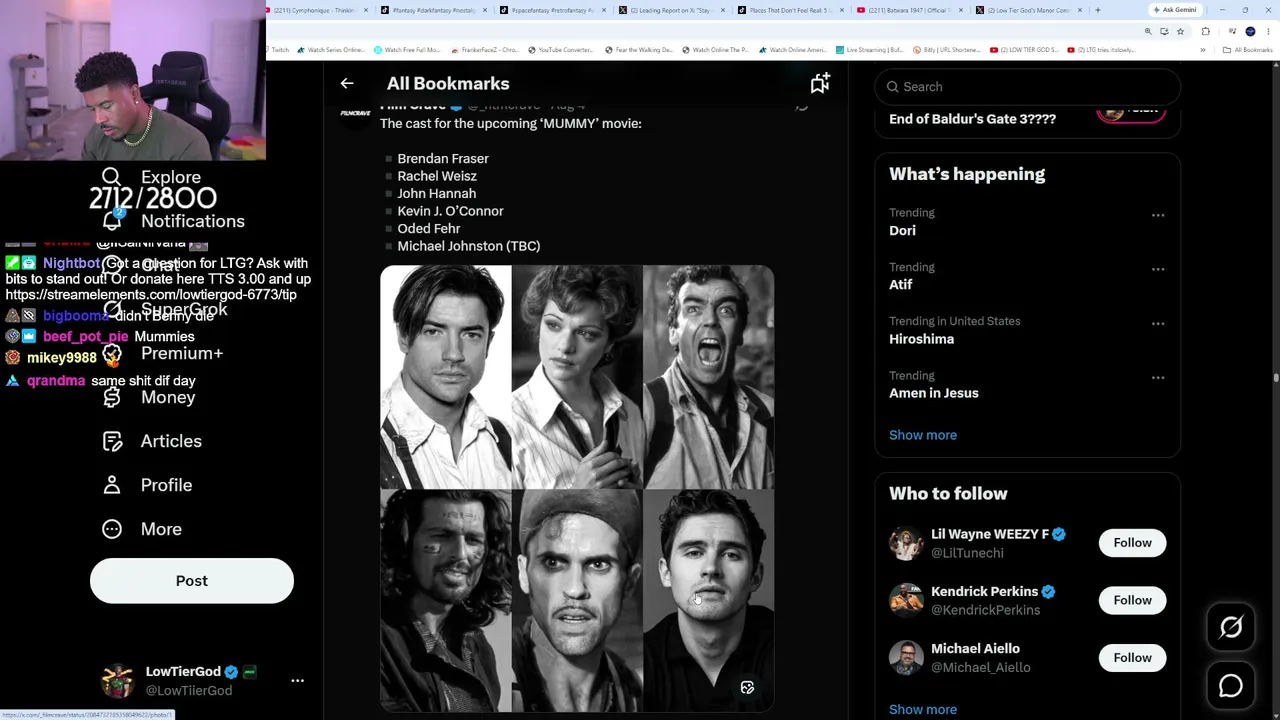Click the image edit icon on the photo

pos(747,688)
